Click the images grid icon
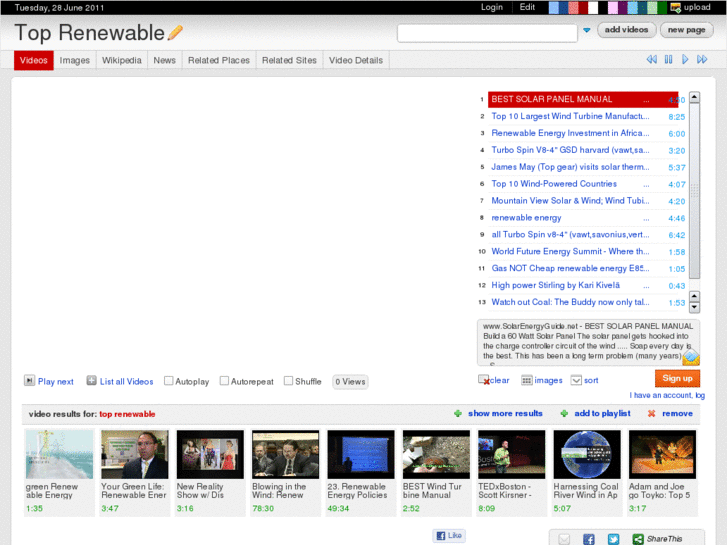The width and height of the screenshot is (727, 545). coord(526,380)
